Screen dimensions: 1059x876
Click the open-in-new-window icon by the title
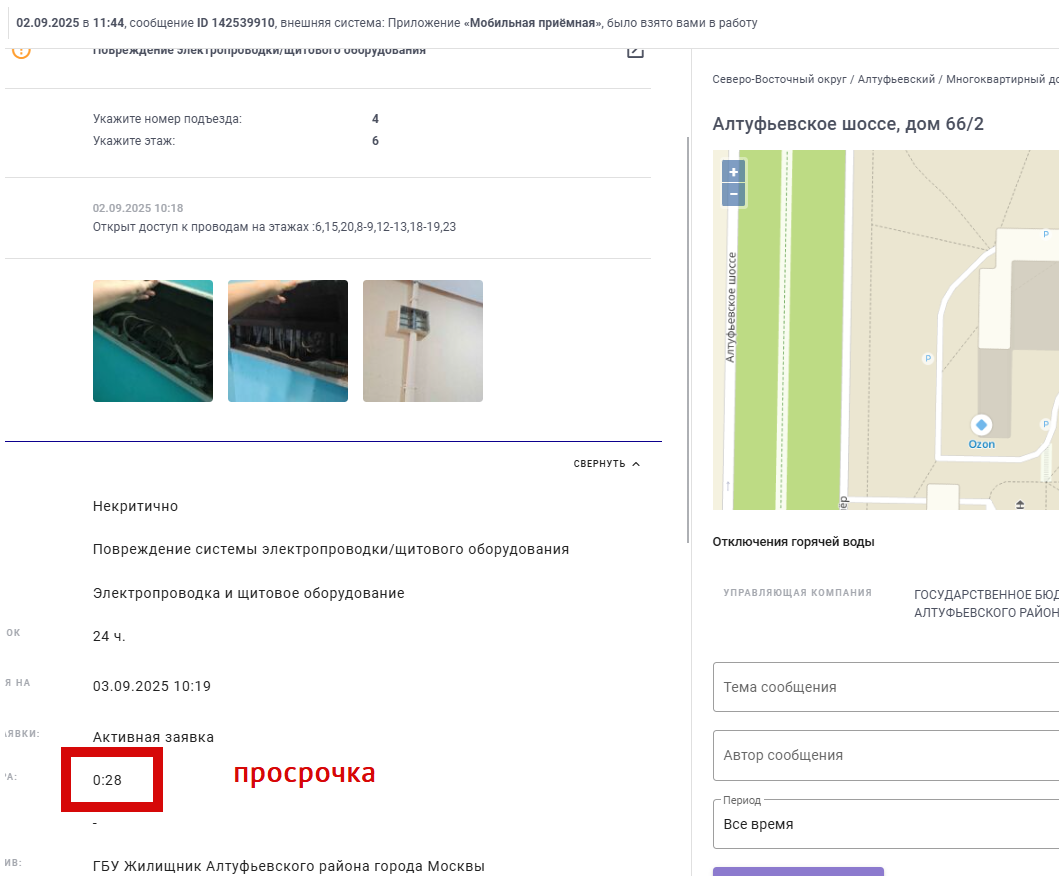click(x=635, y=52)
